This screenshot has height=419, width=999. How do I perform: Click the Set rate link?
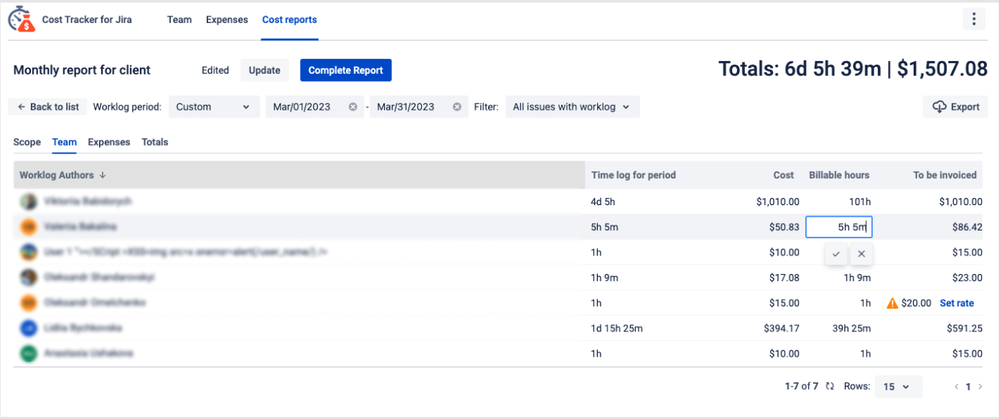pos(957,303)
